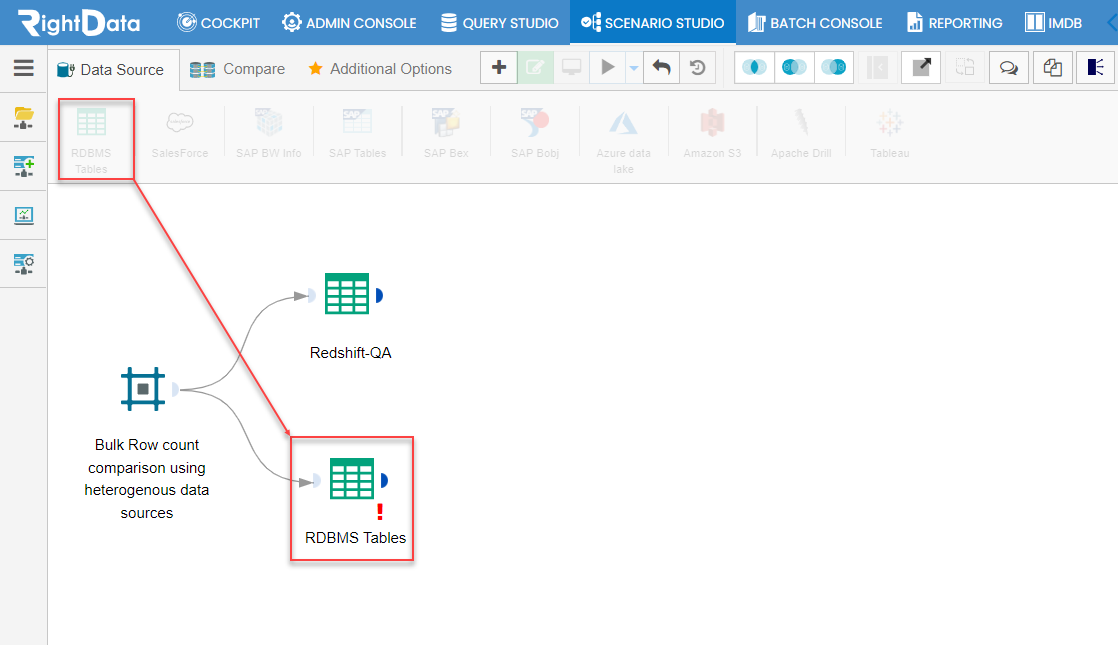Go to Cockpit in top navigation
This screenshot has height=645, width=1118.
coord(218,23)
